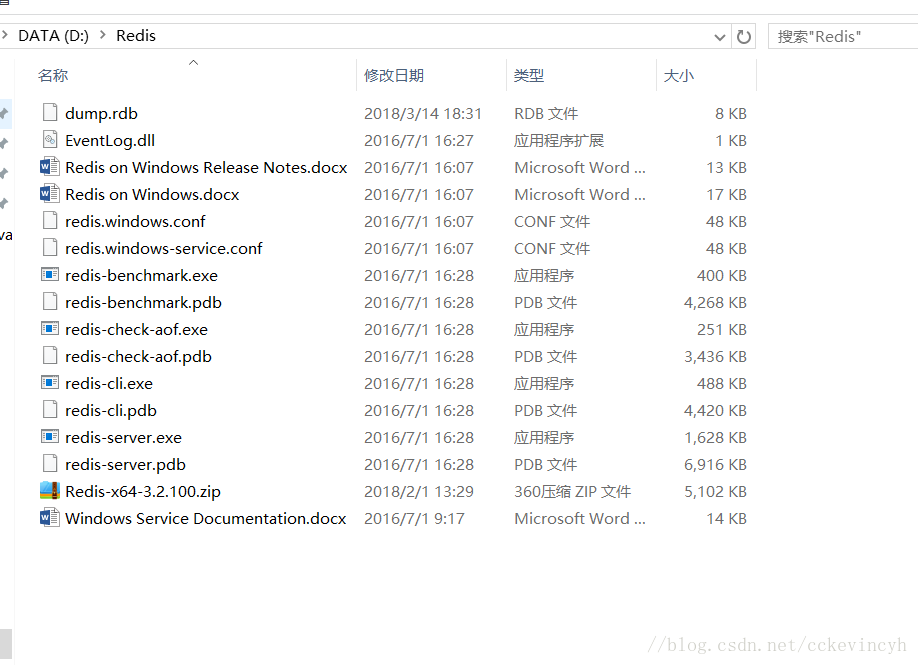The image size is (918, 665).
Task: Select redis.windows-service.conf file name
Action: (164, 248)
